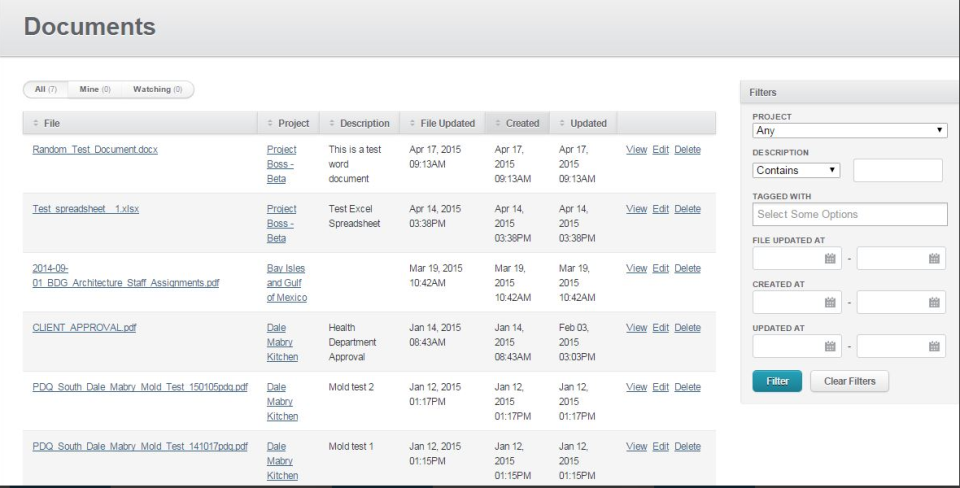960x488 pixels.
Task: Open calendar for File Updated At end date
Action: (934, 258)
